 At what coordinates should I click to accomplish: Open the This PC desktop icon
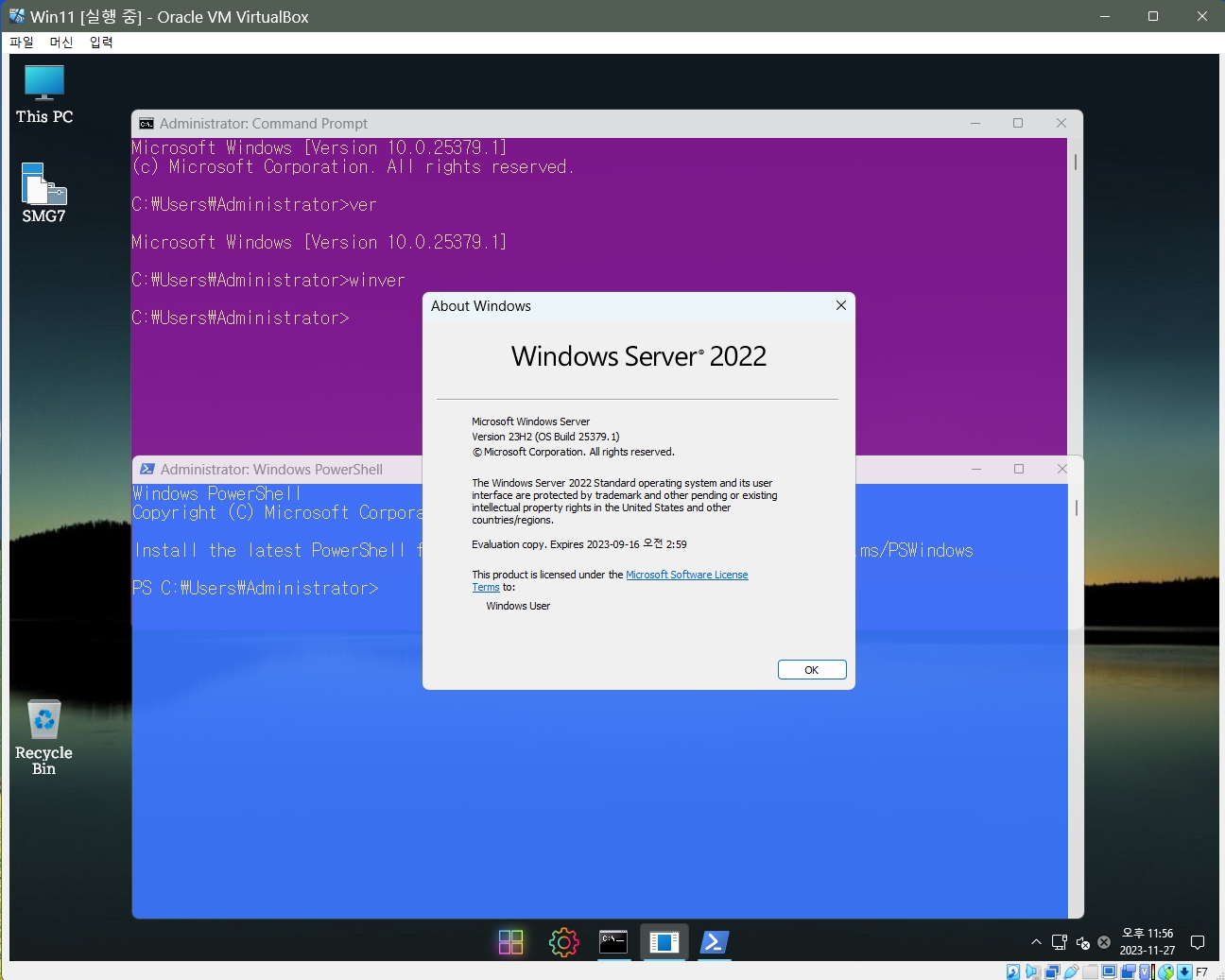point(43,95)
